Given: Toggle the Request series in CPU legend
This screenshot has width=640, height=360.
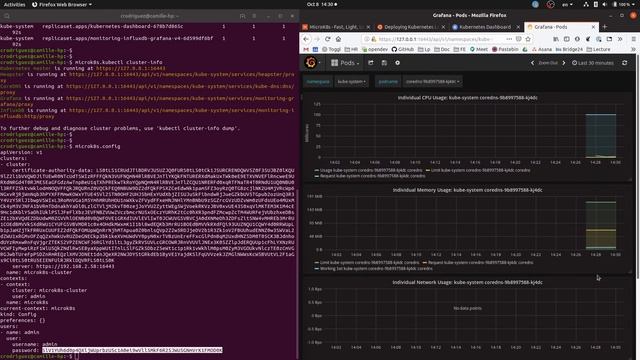Looking at the screenshot, I should coord(370,176).
